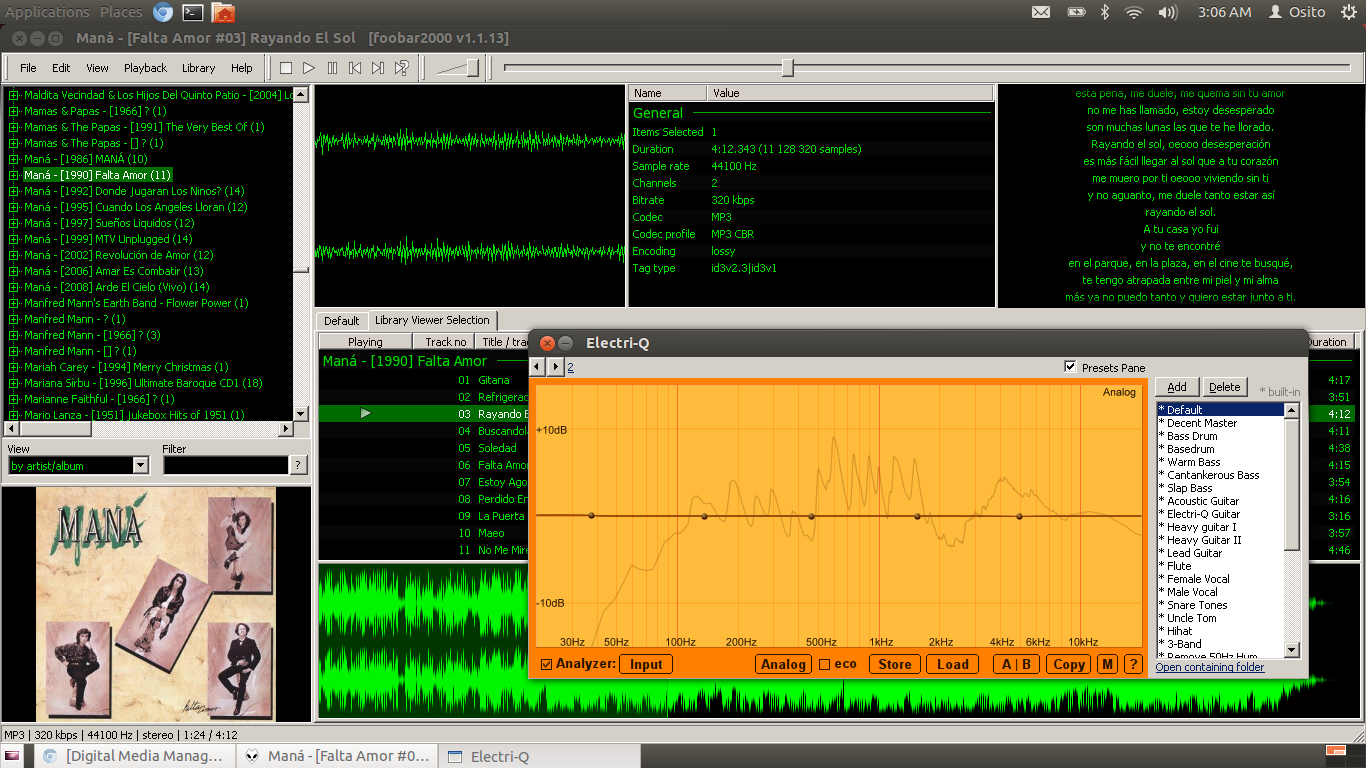Expand Mario Lanza Jukebox Hits node
The image size is (1366, 768).
tap(14, 415)
